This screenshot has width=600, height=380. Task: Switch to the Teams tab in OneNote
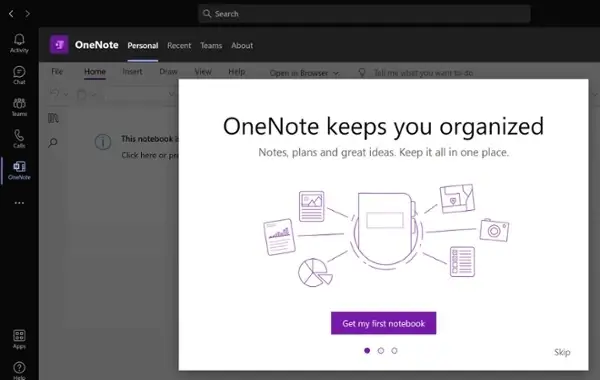tap(211, 46)
